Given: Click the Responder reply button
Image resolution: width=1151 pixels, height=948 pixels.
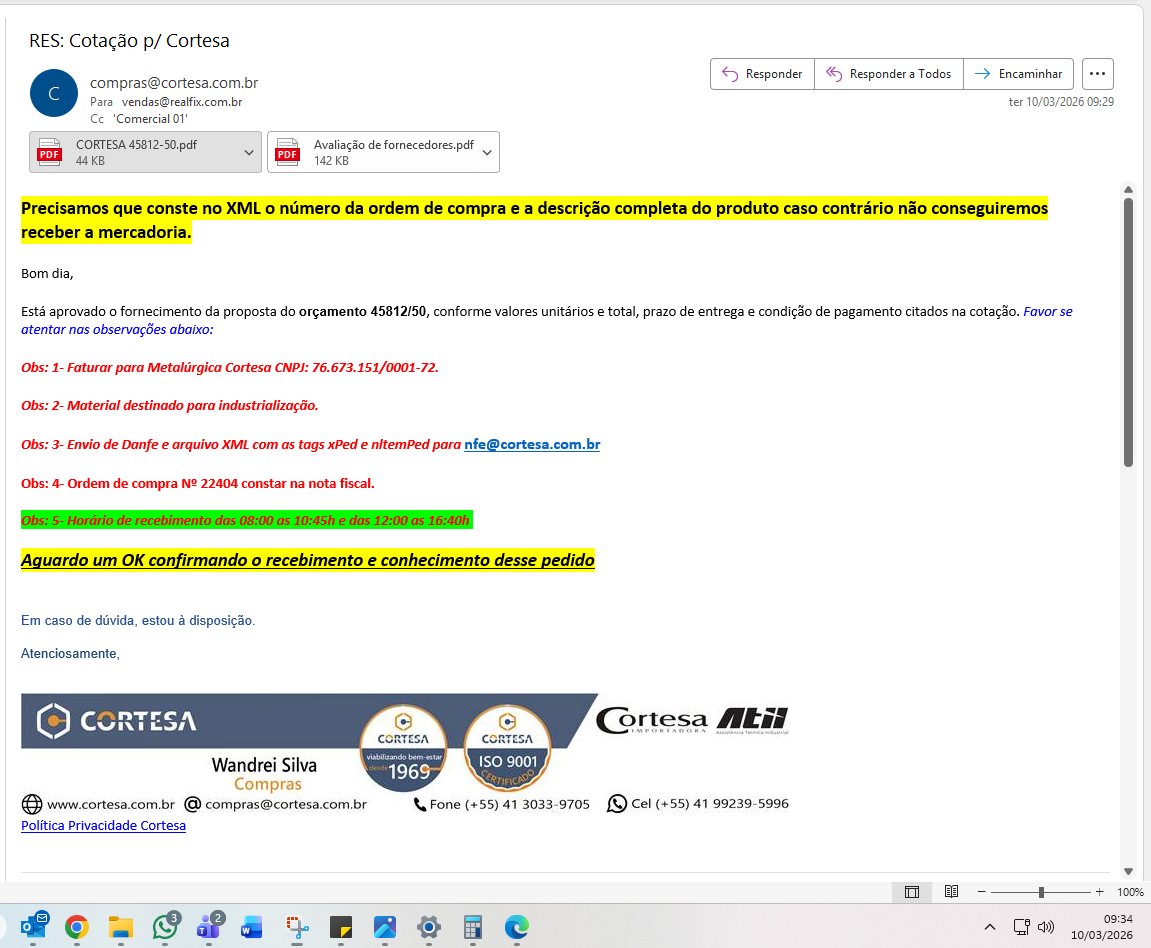Looking at the screenshot, I should coord(762,74).
